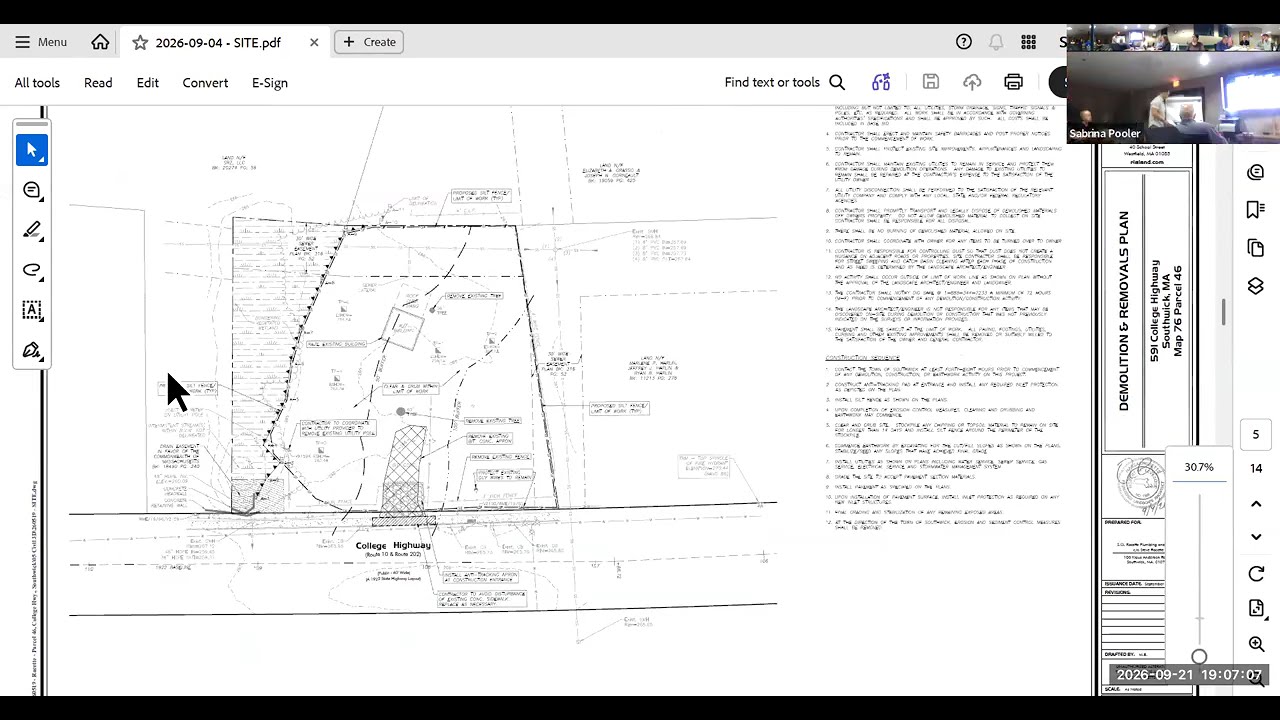Save the file with the disk icon
The image size is (1280, 720).
tap(931, 82)
